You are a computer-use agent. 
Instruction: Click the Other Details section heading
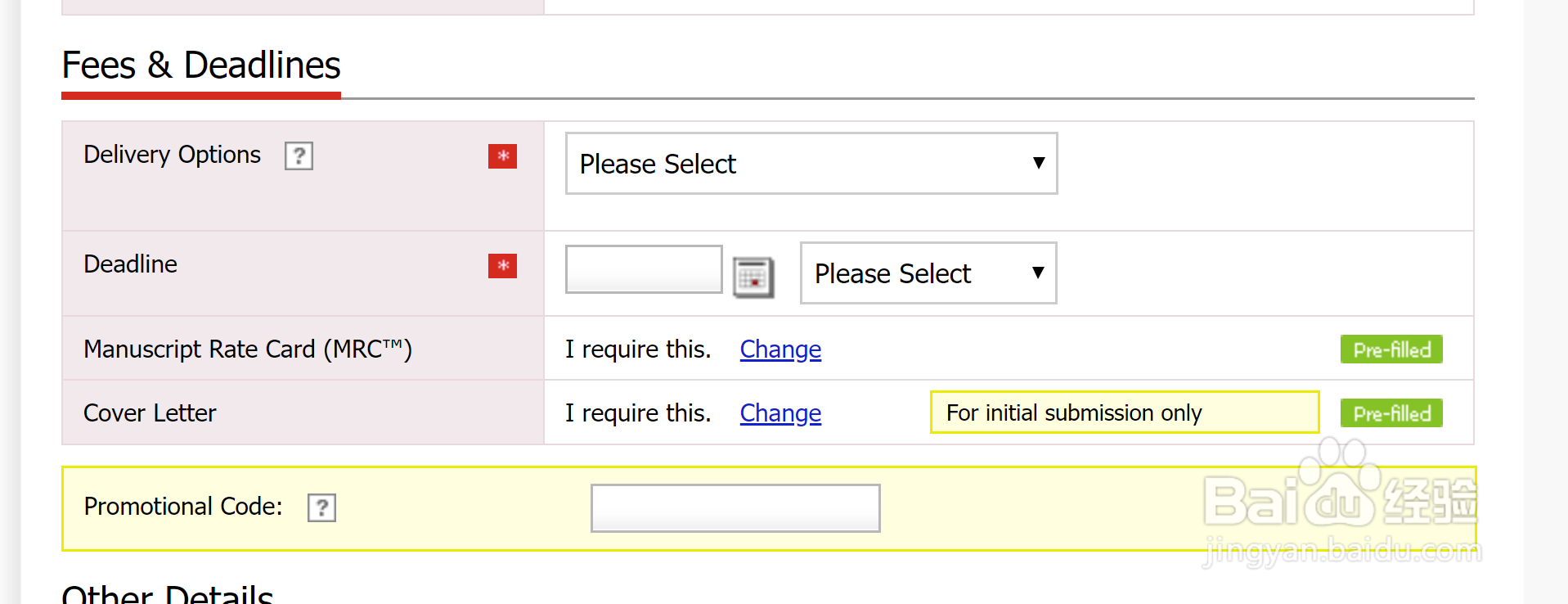tap(168, 594)
